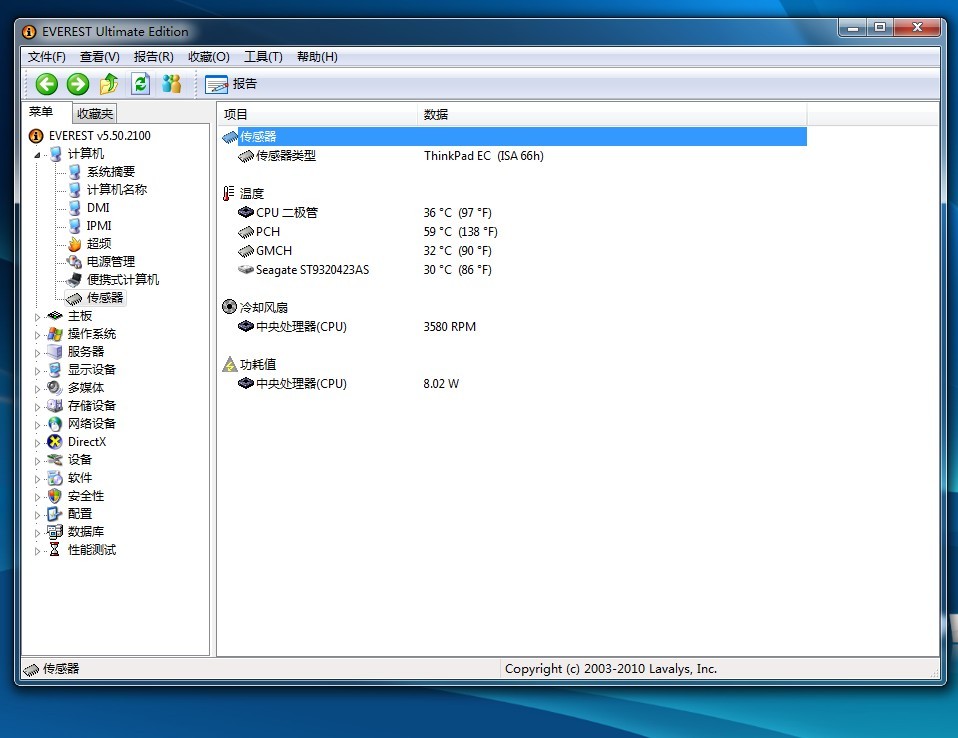The width and height of the screenshot is (958, 738).
Task: Select the highlighted 传感器 header row
Action: (x=513, y=136)
